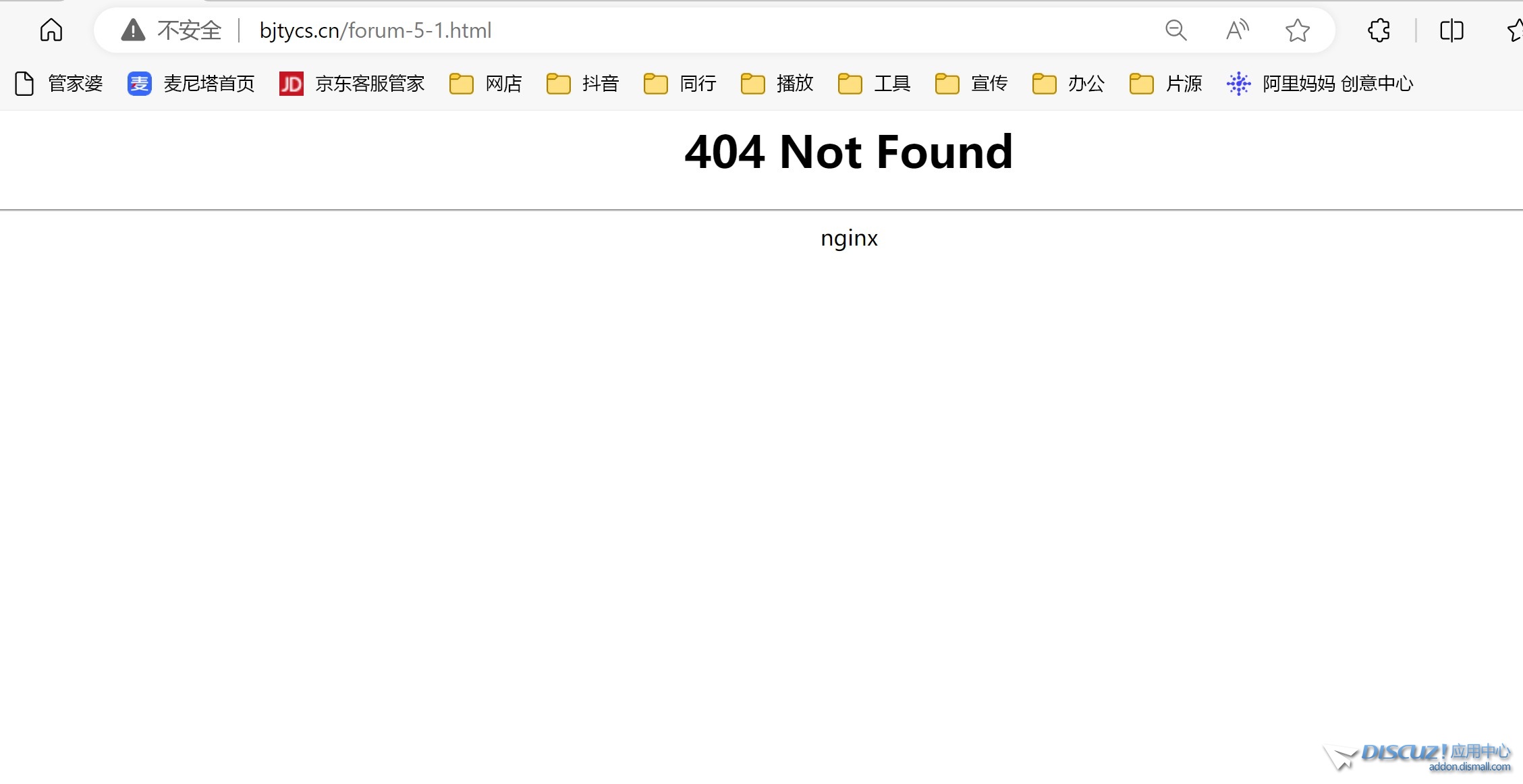Open the 麦尼塔首页 bookmark
The height and width of the screenshot is (784, 1523).
191,84
